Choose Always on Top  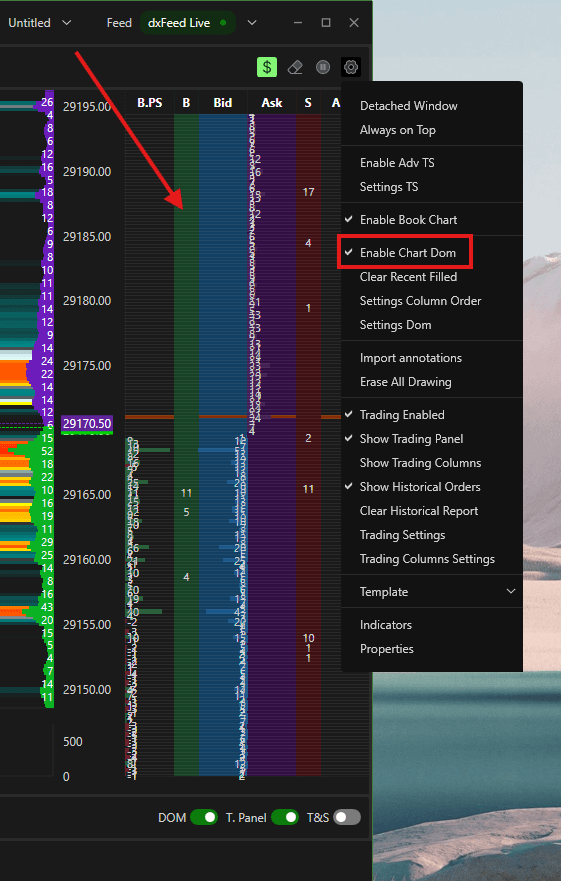(432, 130)
